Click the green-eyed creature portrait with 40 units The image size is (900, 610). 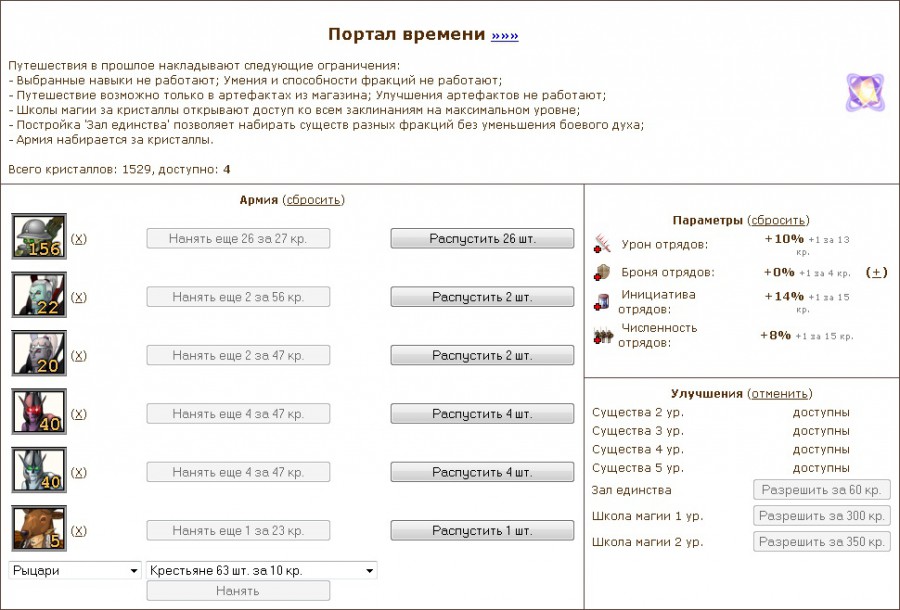point(39,470)
